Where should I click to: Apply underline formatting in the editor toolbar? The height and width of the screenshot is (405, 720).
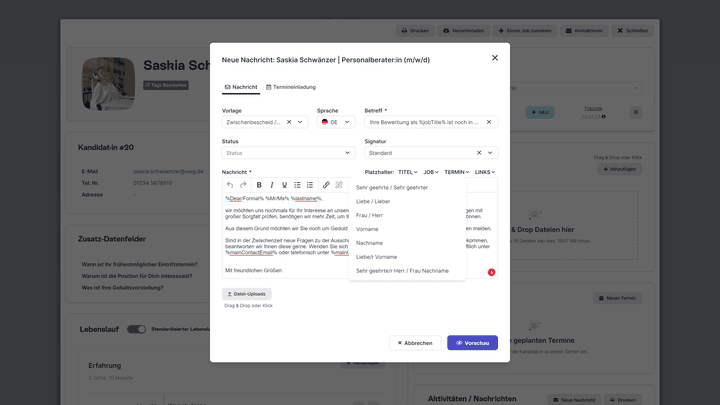coord(284,185)
